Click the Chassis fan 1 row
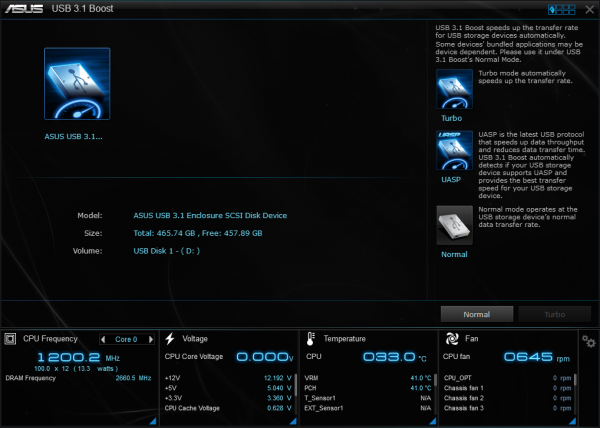Viewport: 600px width, 428px height. coord(507,388)
